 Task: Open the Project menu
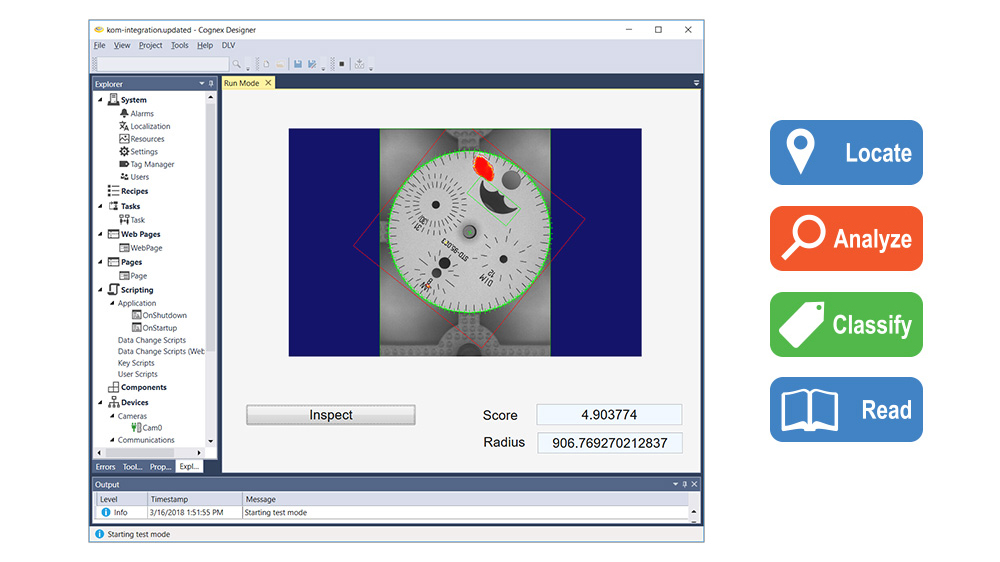click(150, 45)
